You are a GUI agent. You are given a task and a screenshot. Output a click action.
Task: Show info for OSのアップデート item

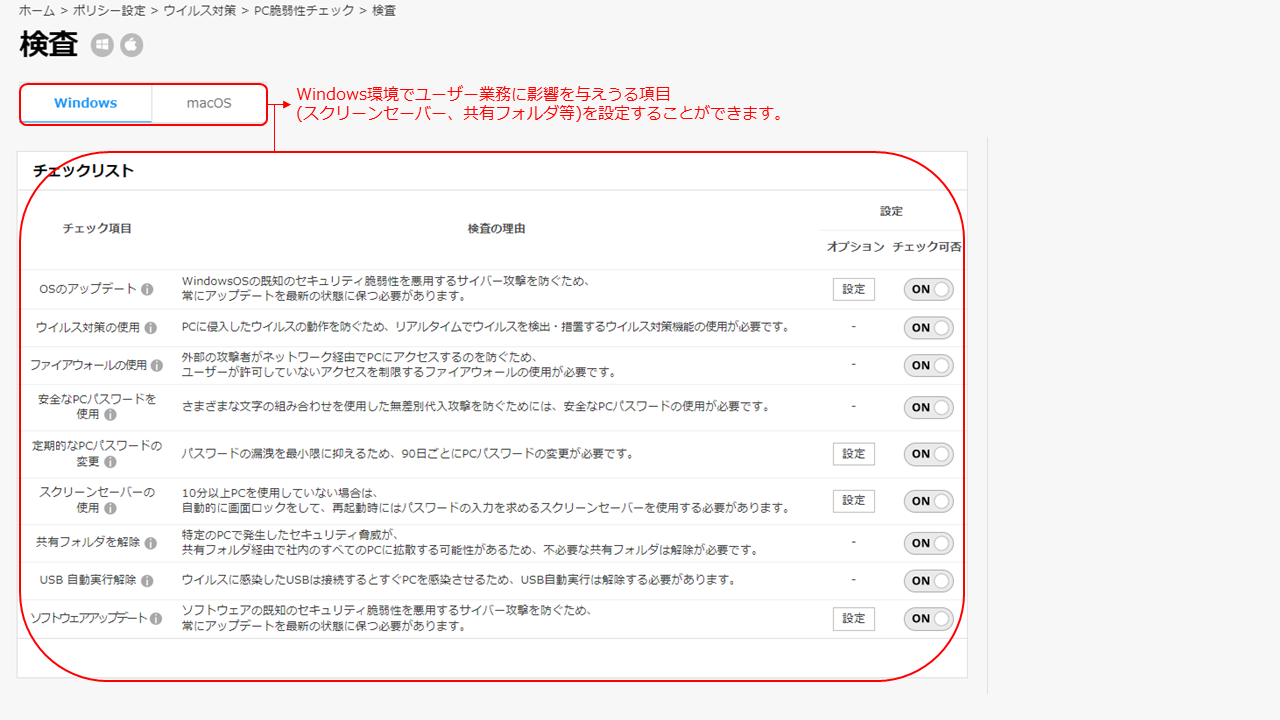click(147, 290)
